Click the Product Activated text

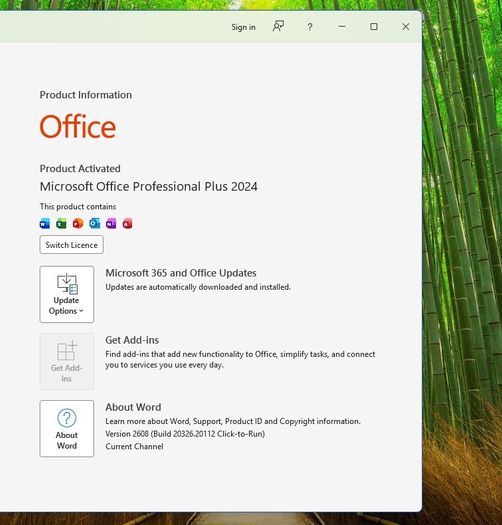point(80,168)
